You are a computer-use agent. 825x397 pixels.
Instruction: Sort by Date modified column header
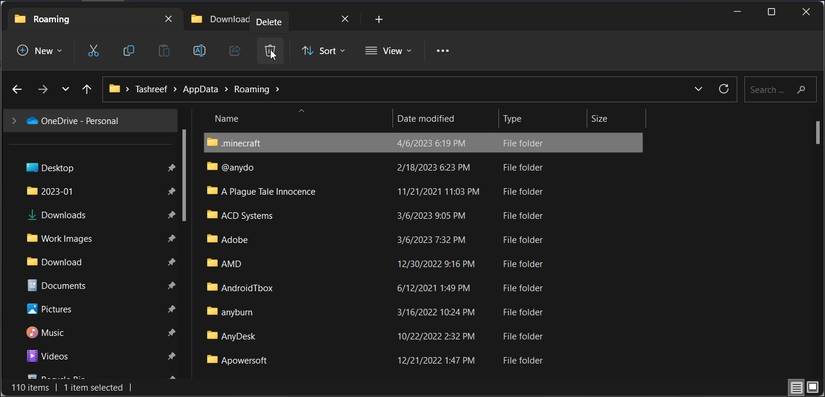(x=425, y=119)
